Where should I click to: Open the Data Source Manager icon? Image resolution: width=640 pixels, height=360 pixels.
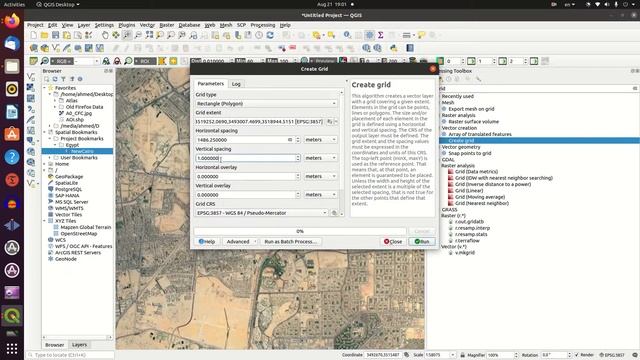point(33,49)
